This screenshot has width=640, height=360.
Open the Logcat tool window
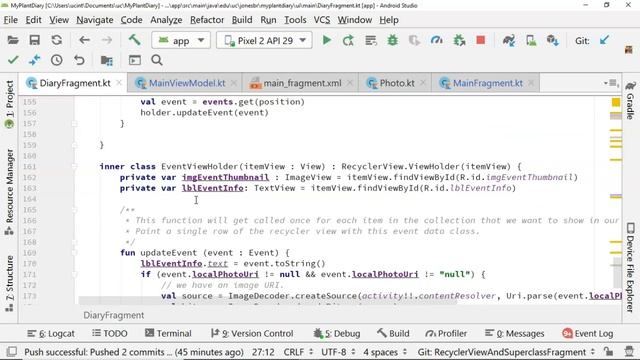point(51,333)
